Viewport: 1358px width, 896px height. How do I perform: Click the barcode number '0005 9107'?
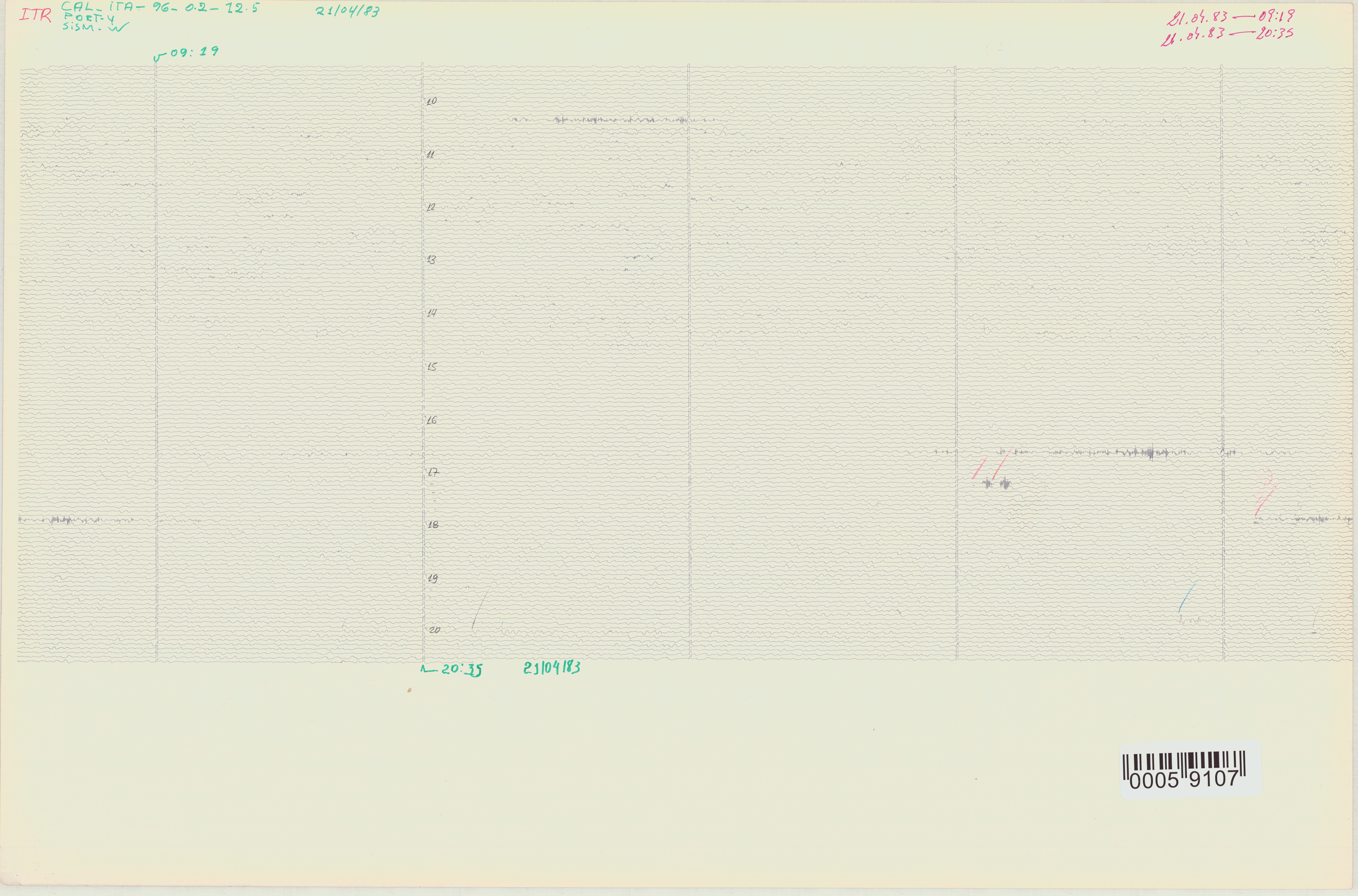1184,779
